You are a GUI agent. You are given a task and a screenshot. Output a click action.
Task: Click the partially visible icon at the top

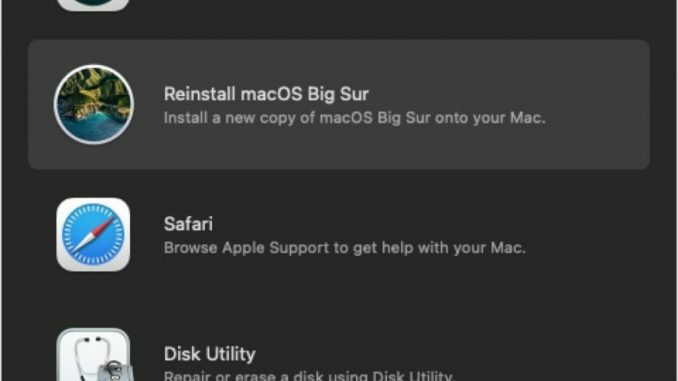coord(93,4)
